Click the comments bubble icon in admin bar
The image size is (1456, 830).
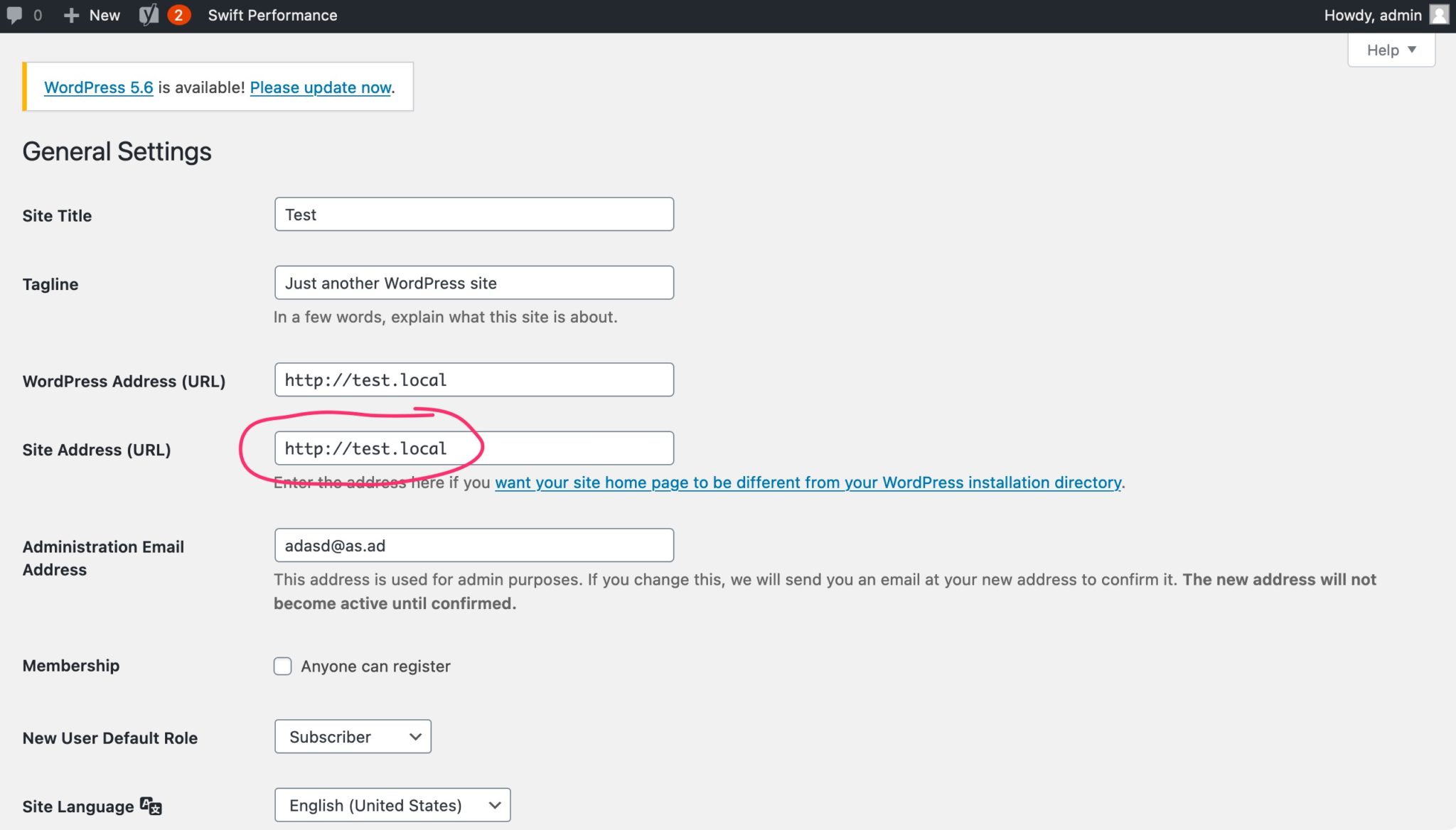point(21,14)
